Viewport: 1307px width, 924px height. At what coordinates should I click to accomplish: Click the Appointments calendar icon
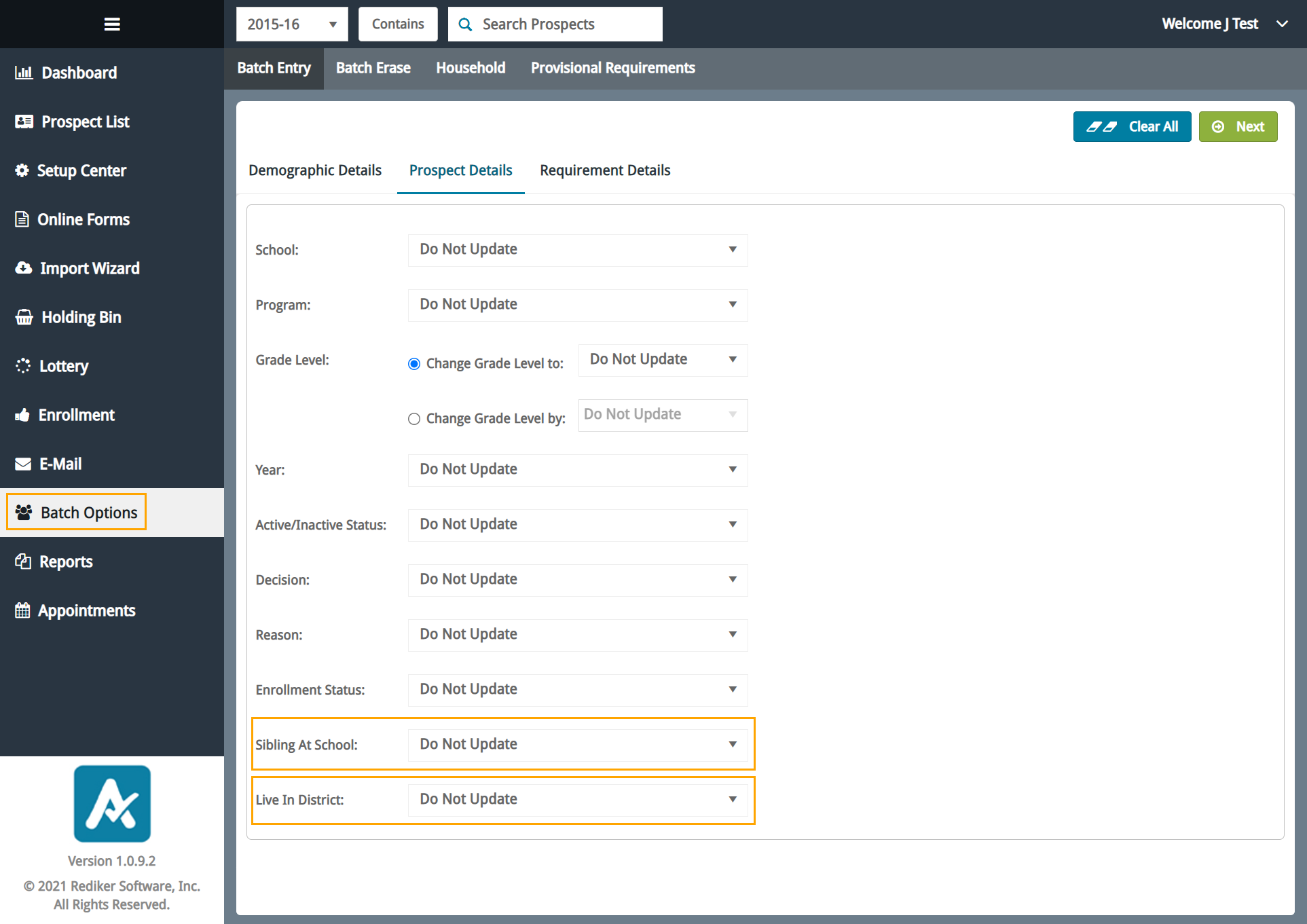click(x=22, y=610)
